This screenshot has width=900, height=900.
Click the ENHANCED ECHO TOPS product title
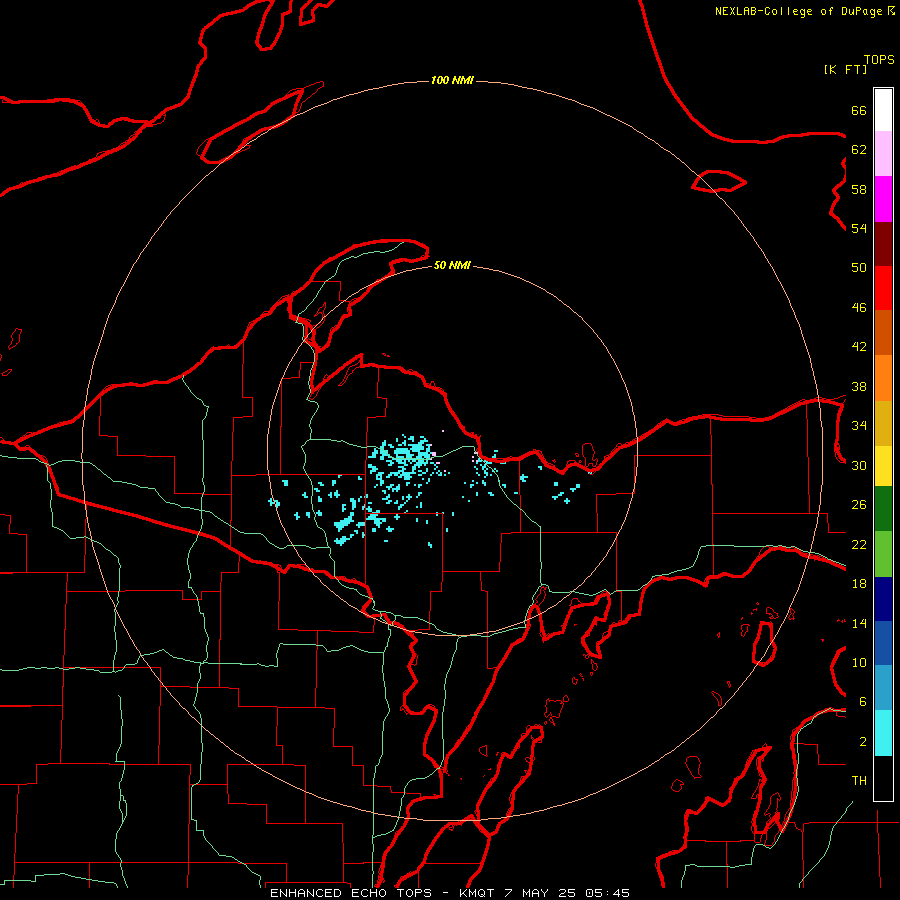[x=351, y=893]
